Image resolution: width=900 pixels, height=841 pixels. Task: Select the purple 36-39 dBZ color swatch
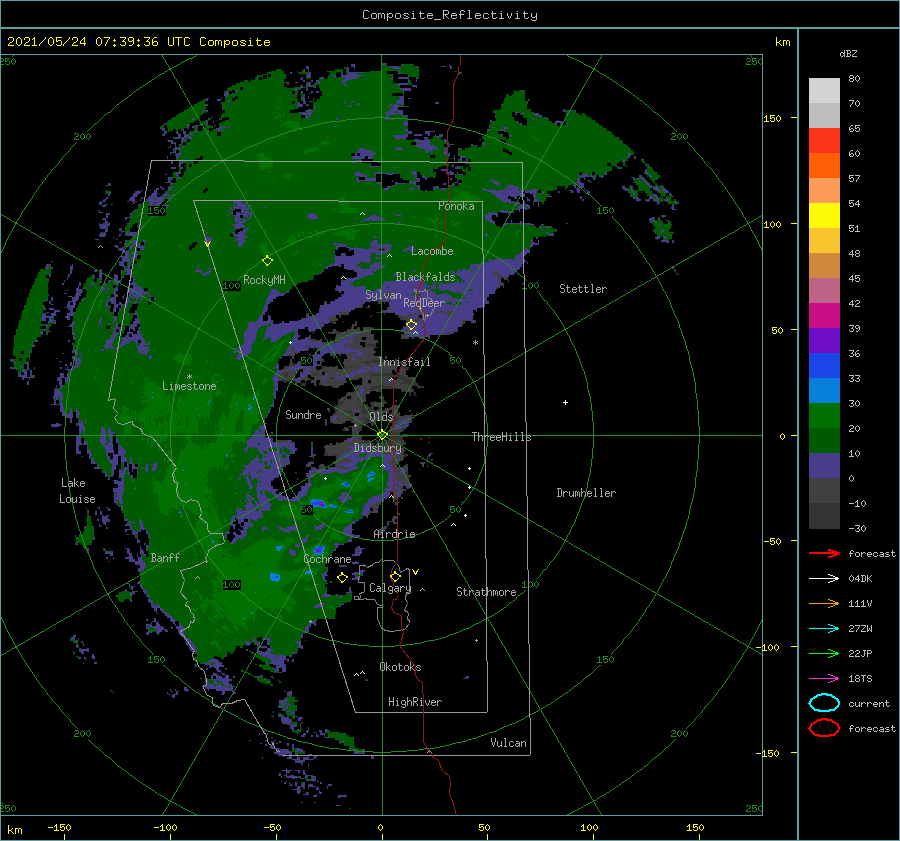coord(824,340)
